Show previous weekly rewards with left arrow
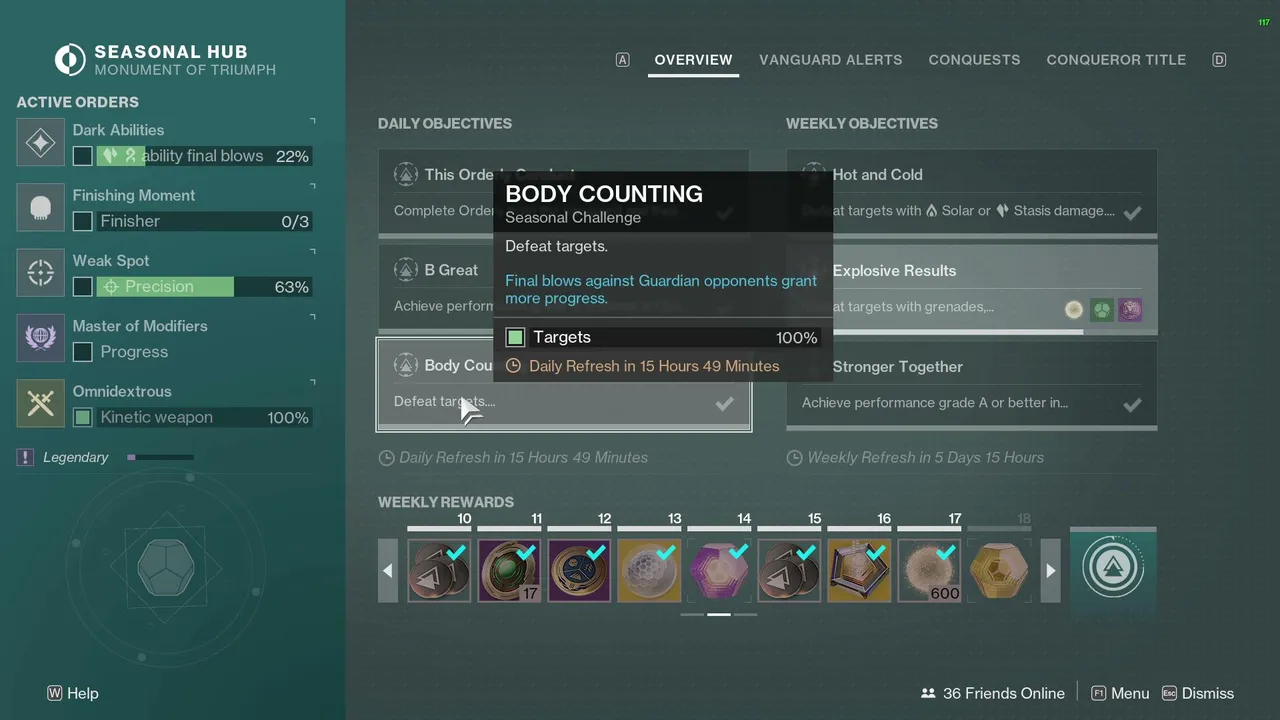 (388, 570)
